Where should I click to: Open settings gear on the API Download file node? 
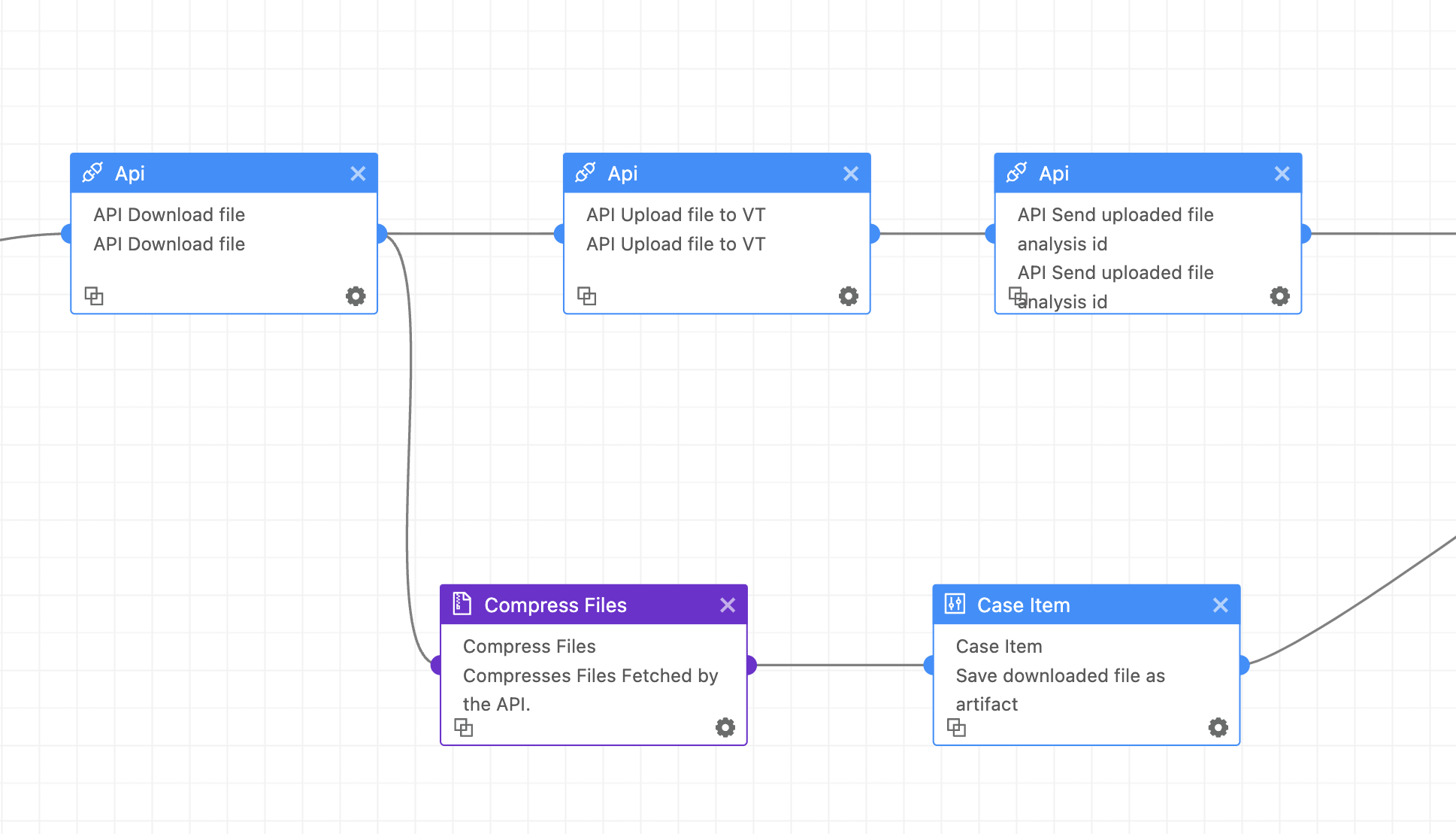click(355, 296)
